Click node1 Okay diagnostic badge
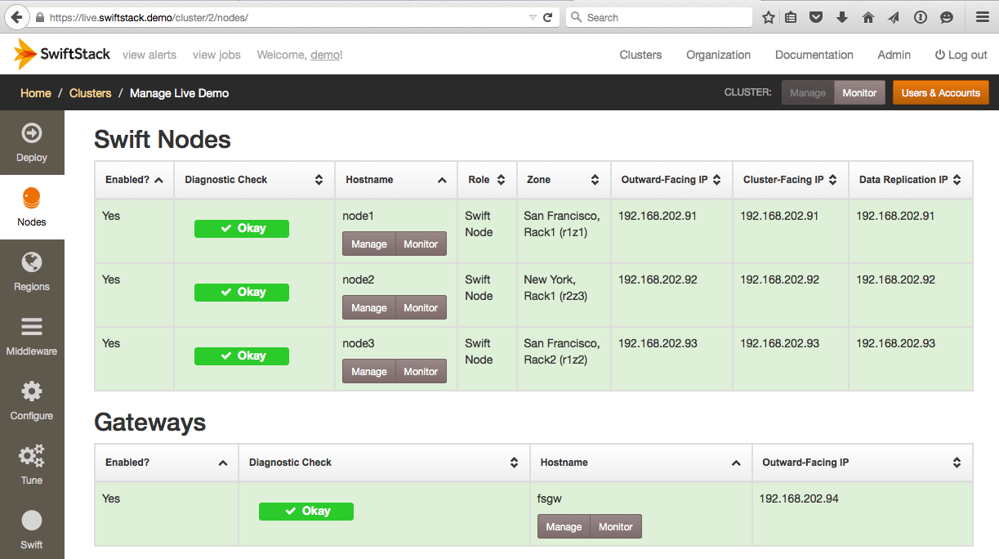 [x=241, y=228]
